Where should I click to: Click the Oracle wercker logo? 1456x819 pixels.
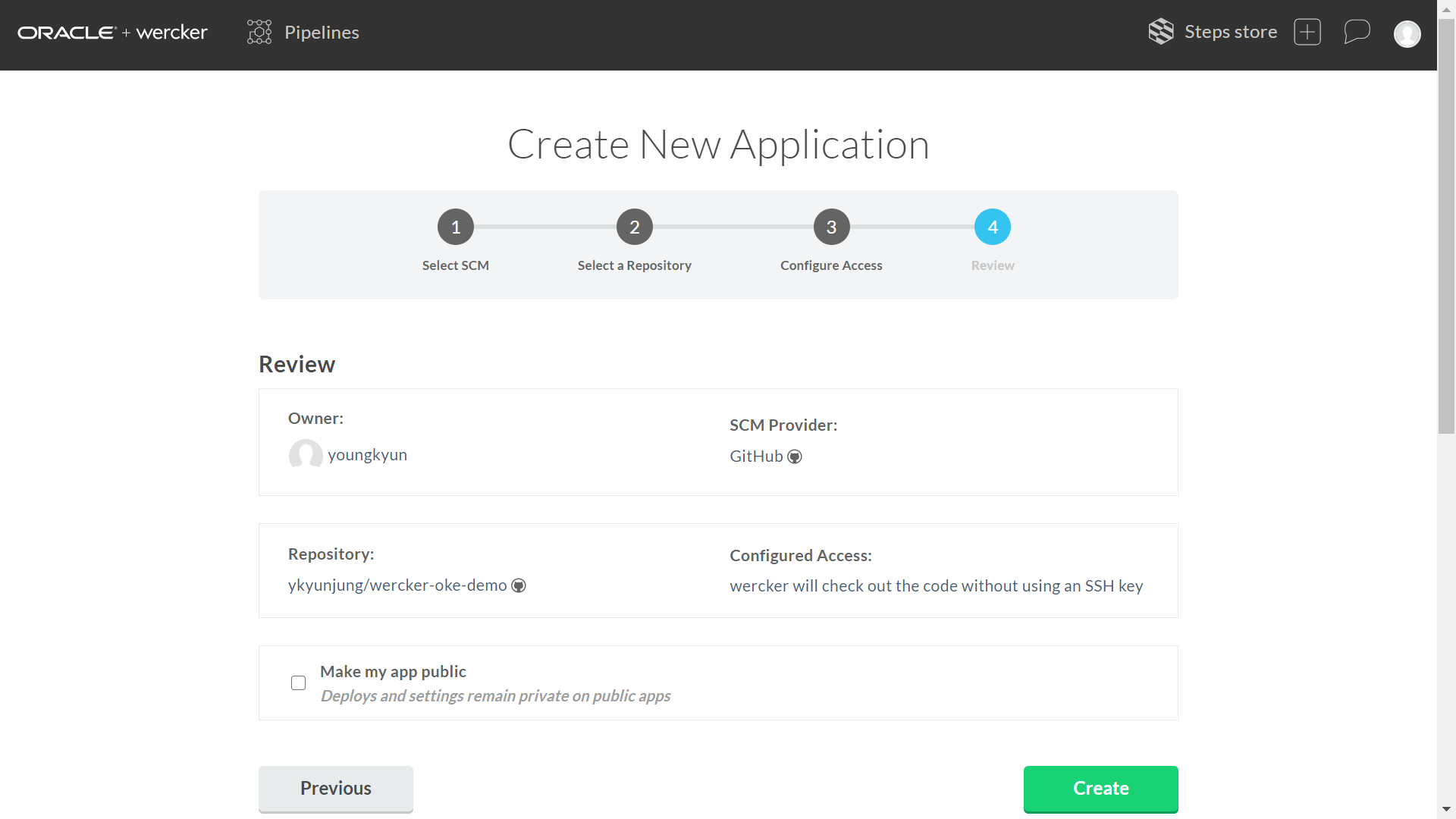point(112,33)
